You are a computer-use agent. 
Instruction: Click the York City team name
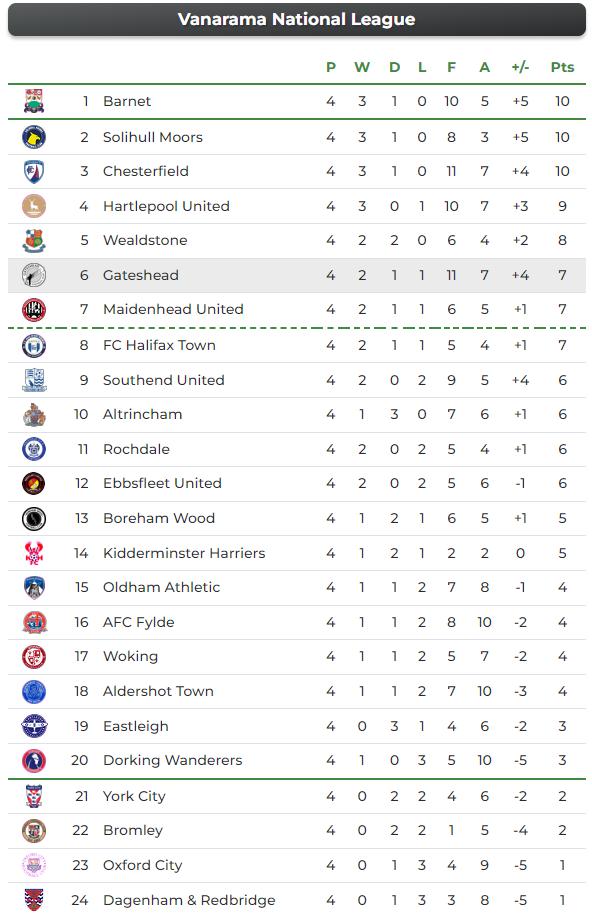(x=134, y=796)
